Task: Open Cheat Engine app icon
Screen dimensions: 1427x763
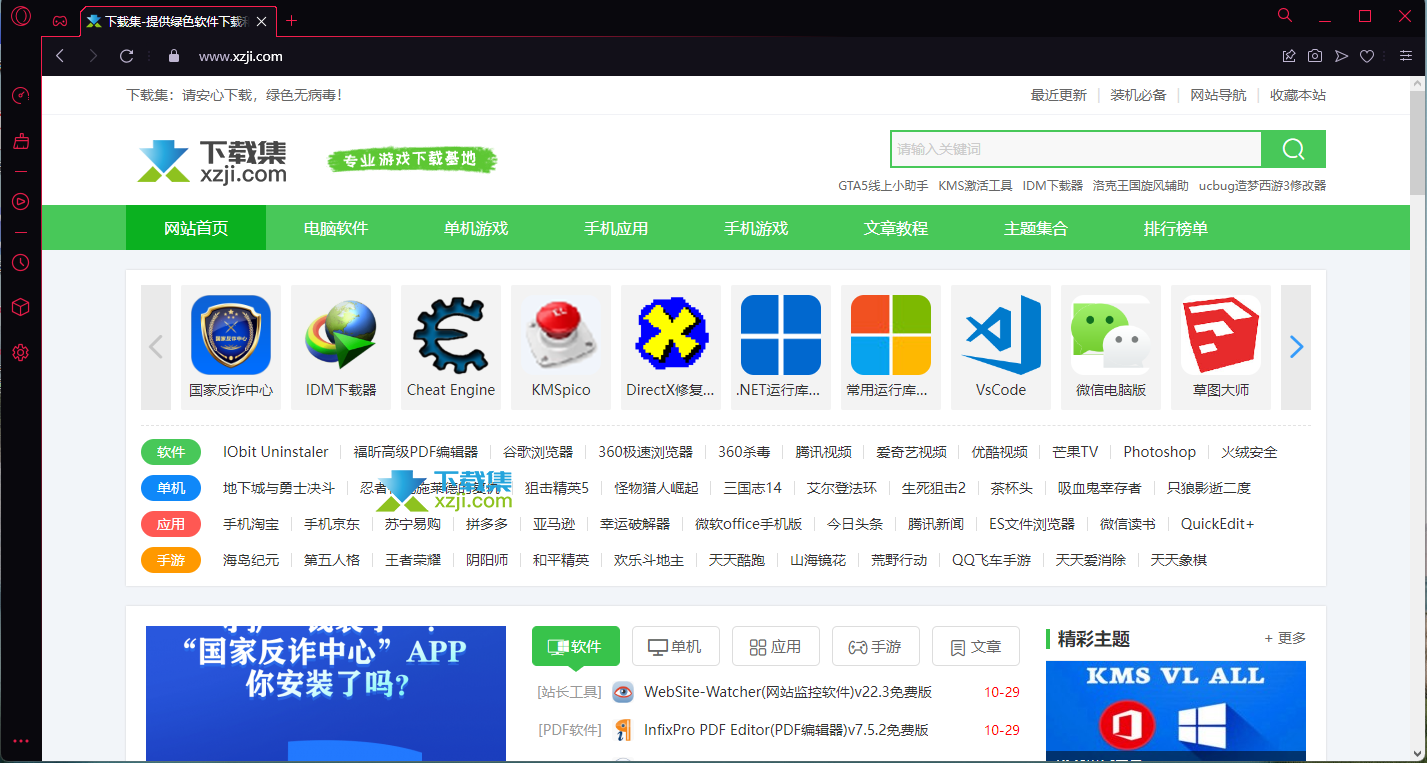Action: coord(451,347)
